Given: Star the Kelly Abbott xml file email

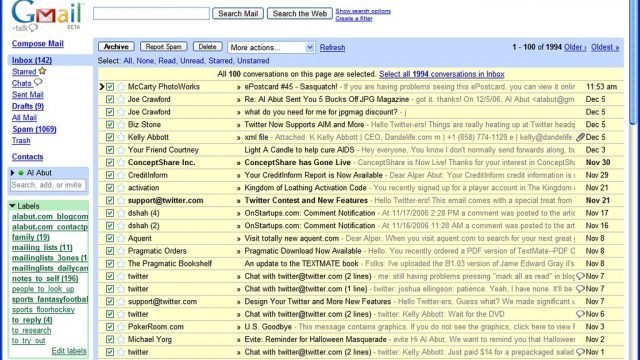Looking at the screenshot, I should click(x=121, y=138).
